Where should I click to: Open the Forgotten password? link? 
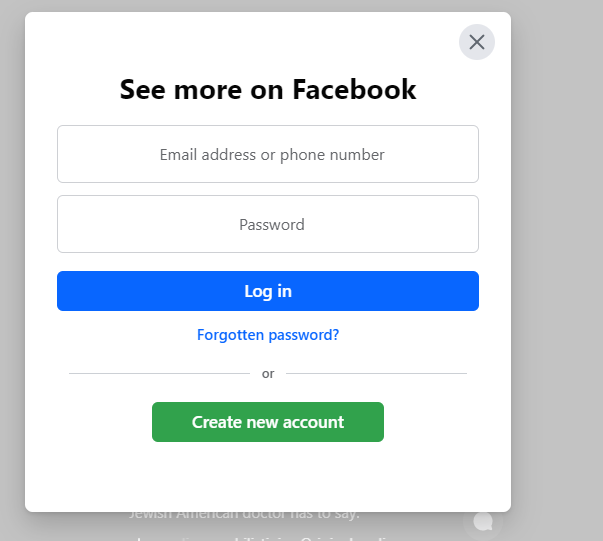point(268,335)
